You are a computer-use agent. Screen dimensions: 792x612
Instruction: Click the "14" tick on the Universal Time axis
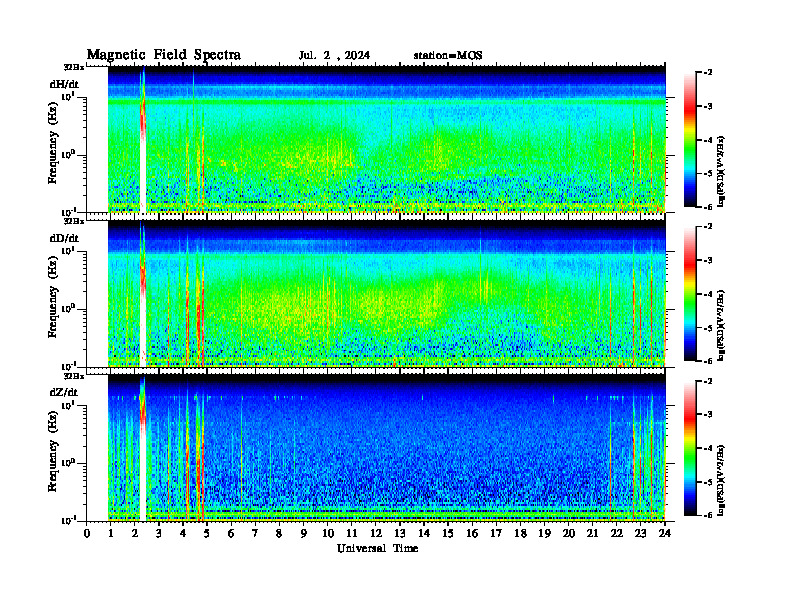coord(424,534)
